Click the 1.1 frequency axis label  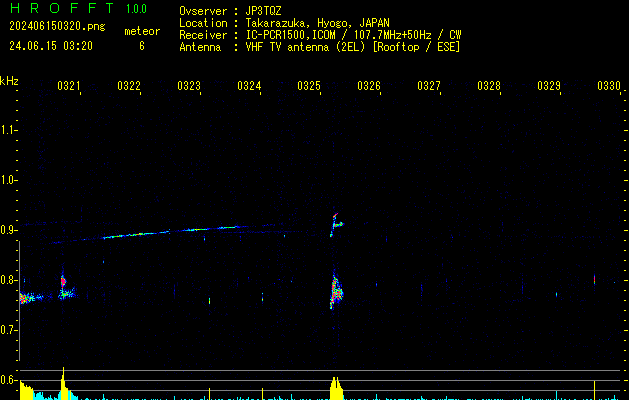9,130
